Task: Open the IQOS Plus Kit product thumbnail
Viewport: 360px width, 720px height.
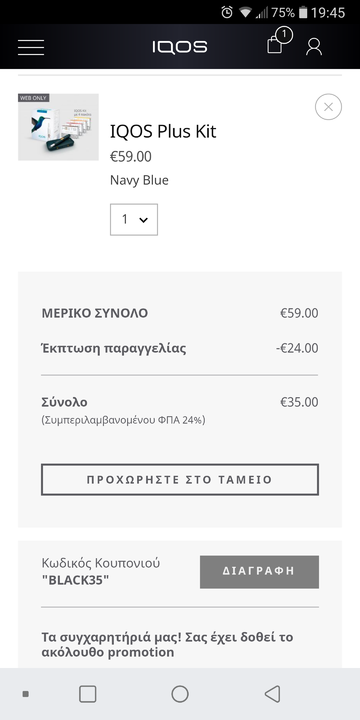Action: 58,127
